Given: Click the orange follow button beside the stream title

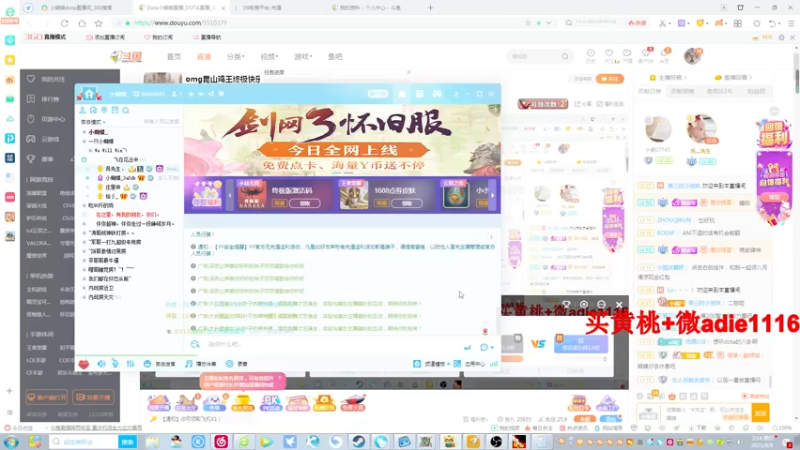Looking at the screenshot, I should tap(610, 79).
